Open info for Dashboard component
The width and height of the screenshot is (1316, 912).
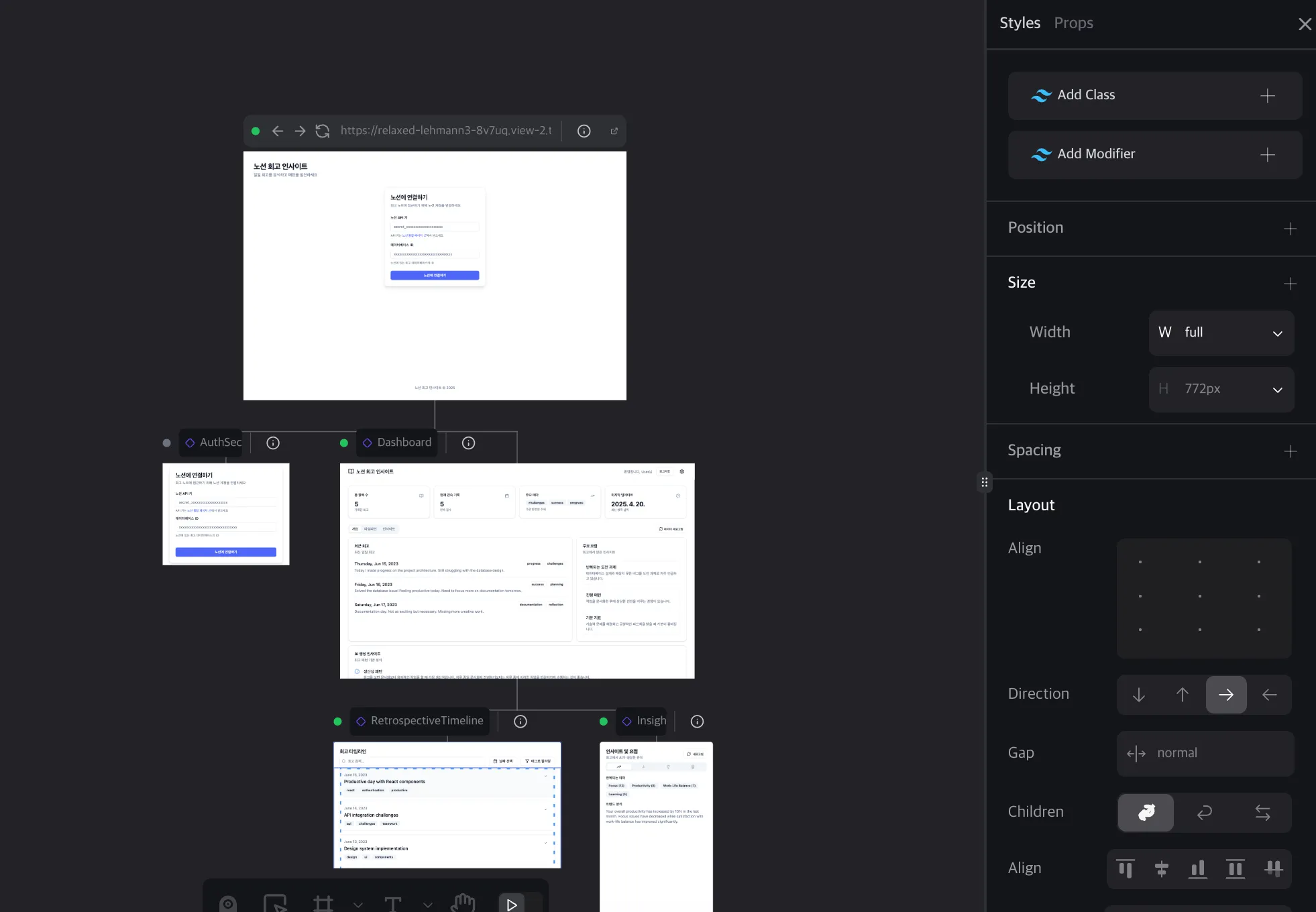coord(469,443)
